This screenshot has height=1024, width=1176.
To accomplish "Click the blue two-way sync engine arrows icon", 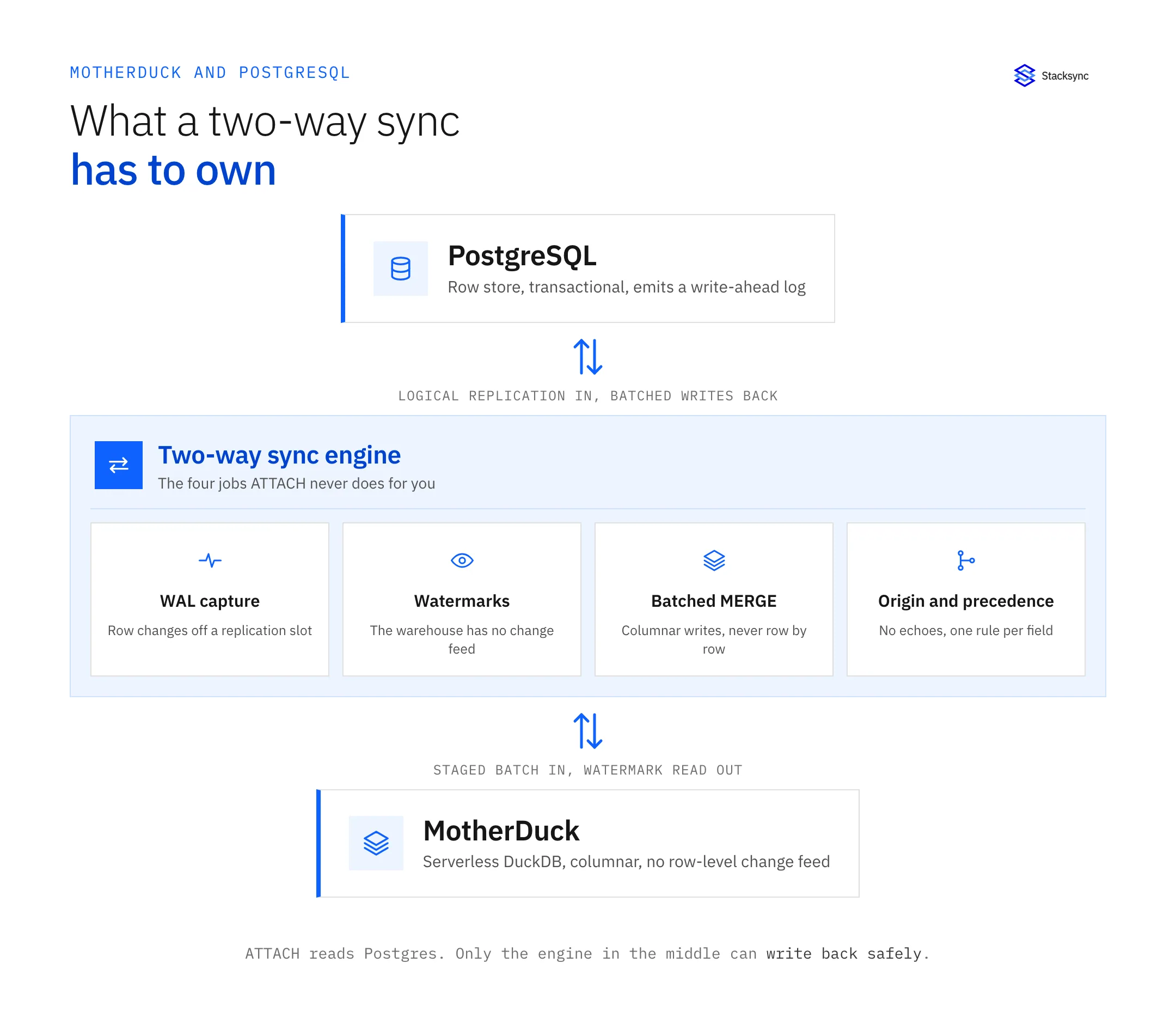I will click(119, 465).
